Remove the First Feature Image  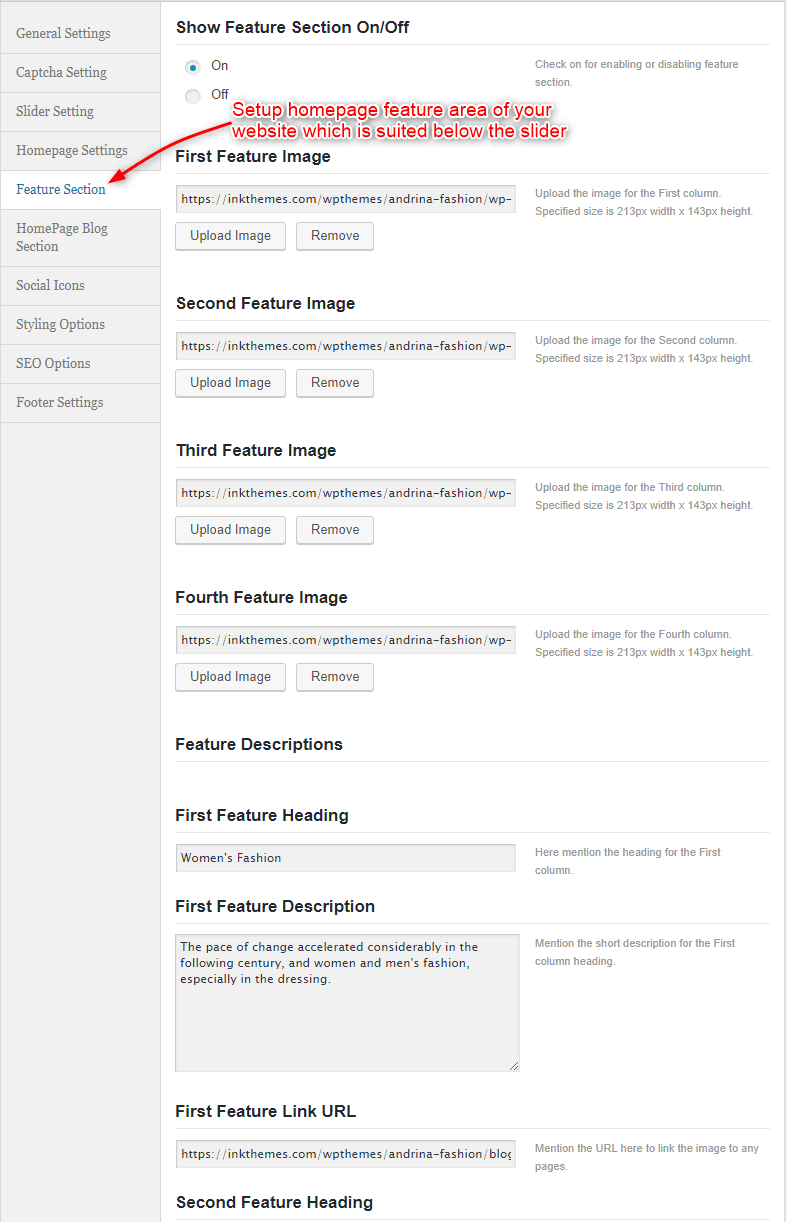pos(335,236)
